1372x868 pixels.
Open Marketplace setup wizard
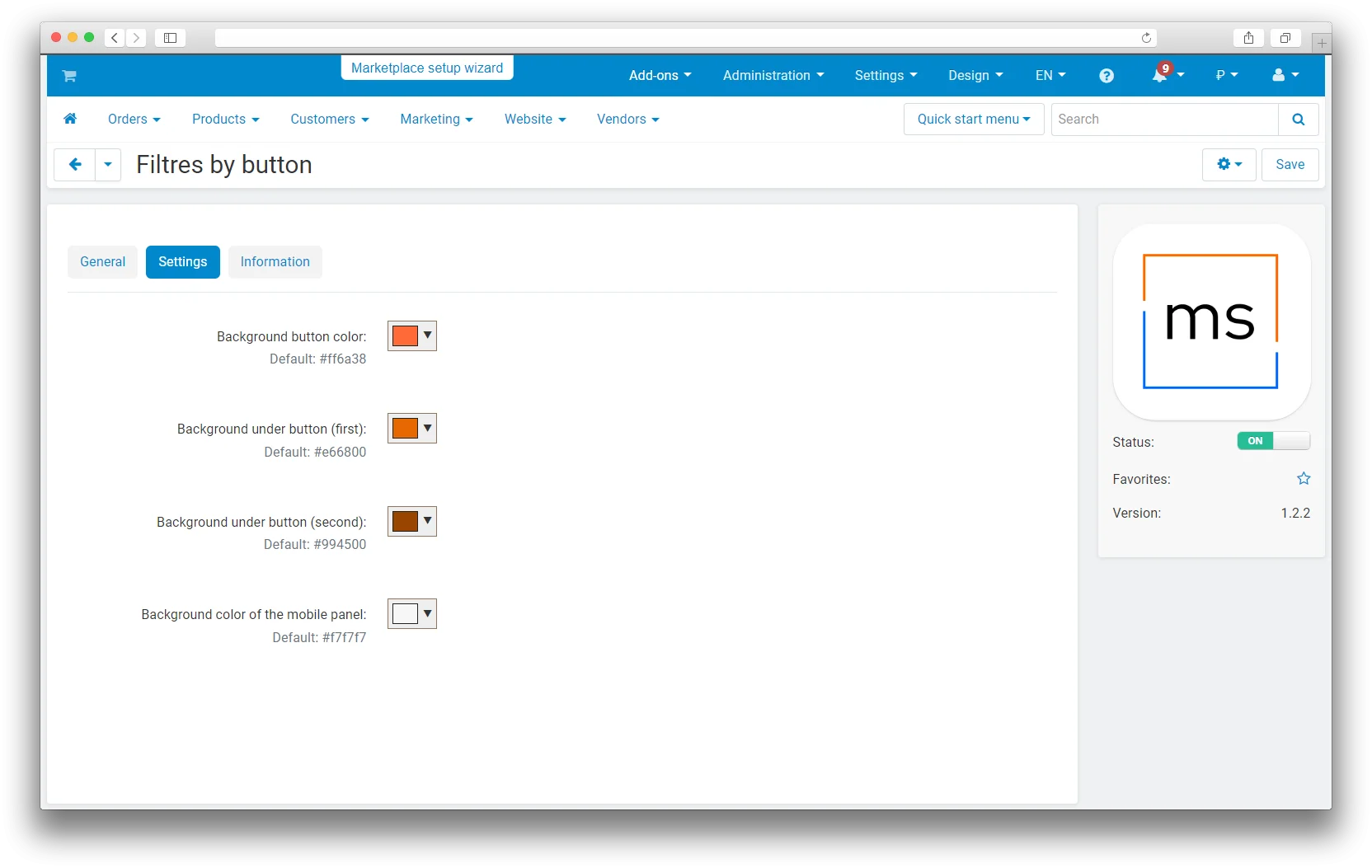click(427, 68)
